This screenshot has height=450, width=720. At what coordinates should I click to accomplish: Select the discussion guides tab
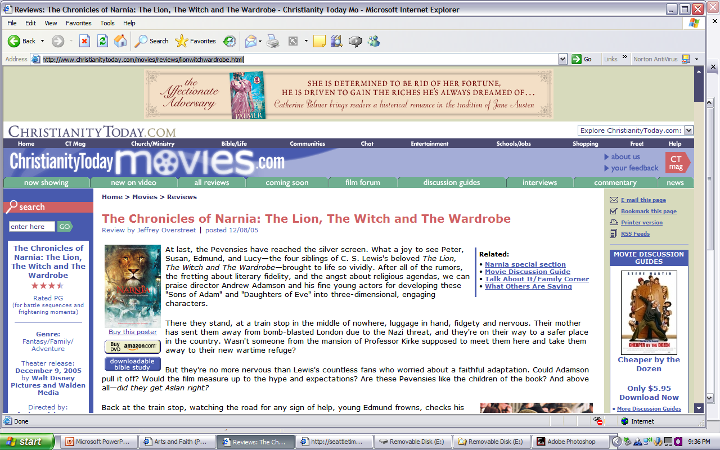[x=452, y=183]
